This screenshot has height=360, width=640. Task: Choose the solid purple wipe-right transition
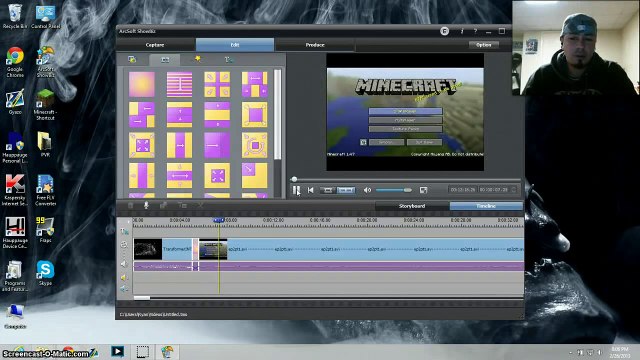217,145
